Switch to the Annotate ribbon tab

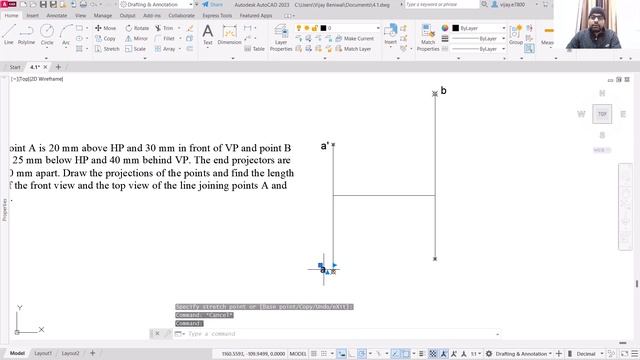pos(57,16)
